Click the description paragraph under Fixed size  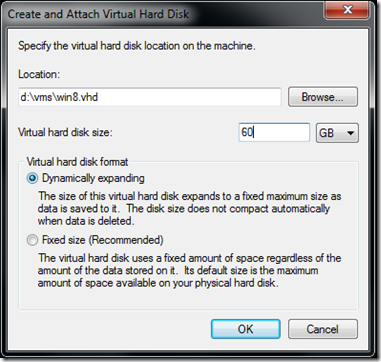click(189, 270)
